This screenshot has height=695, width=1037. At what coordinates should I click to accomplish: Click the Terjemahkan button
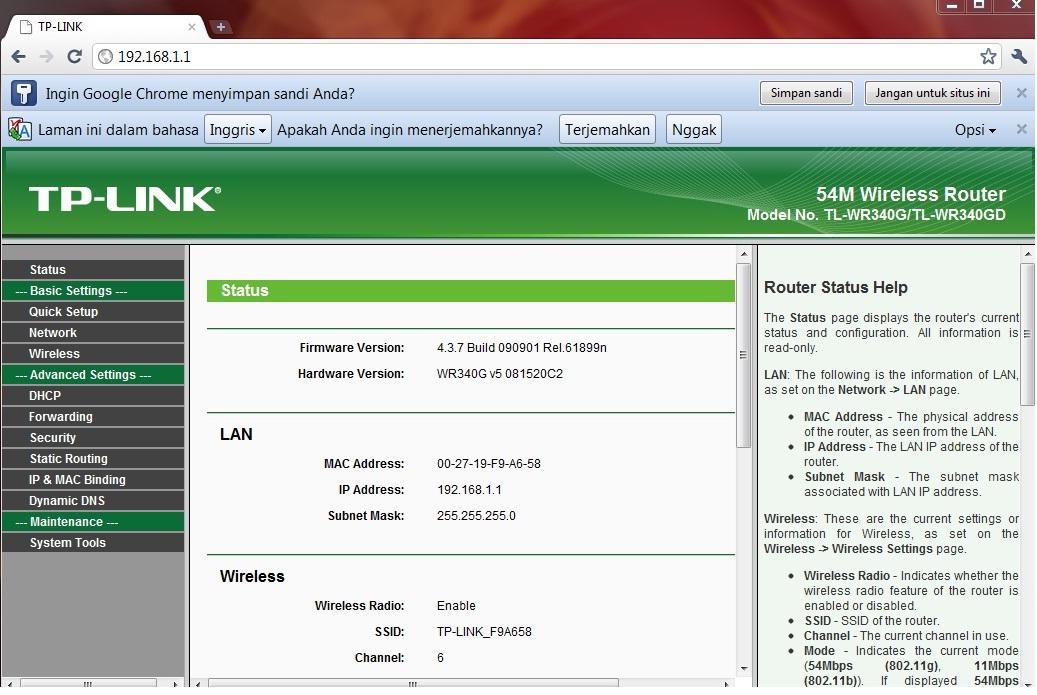[607, 129]
